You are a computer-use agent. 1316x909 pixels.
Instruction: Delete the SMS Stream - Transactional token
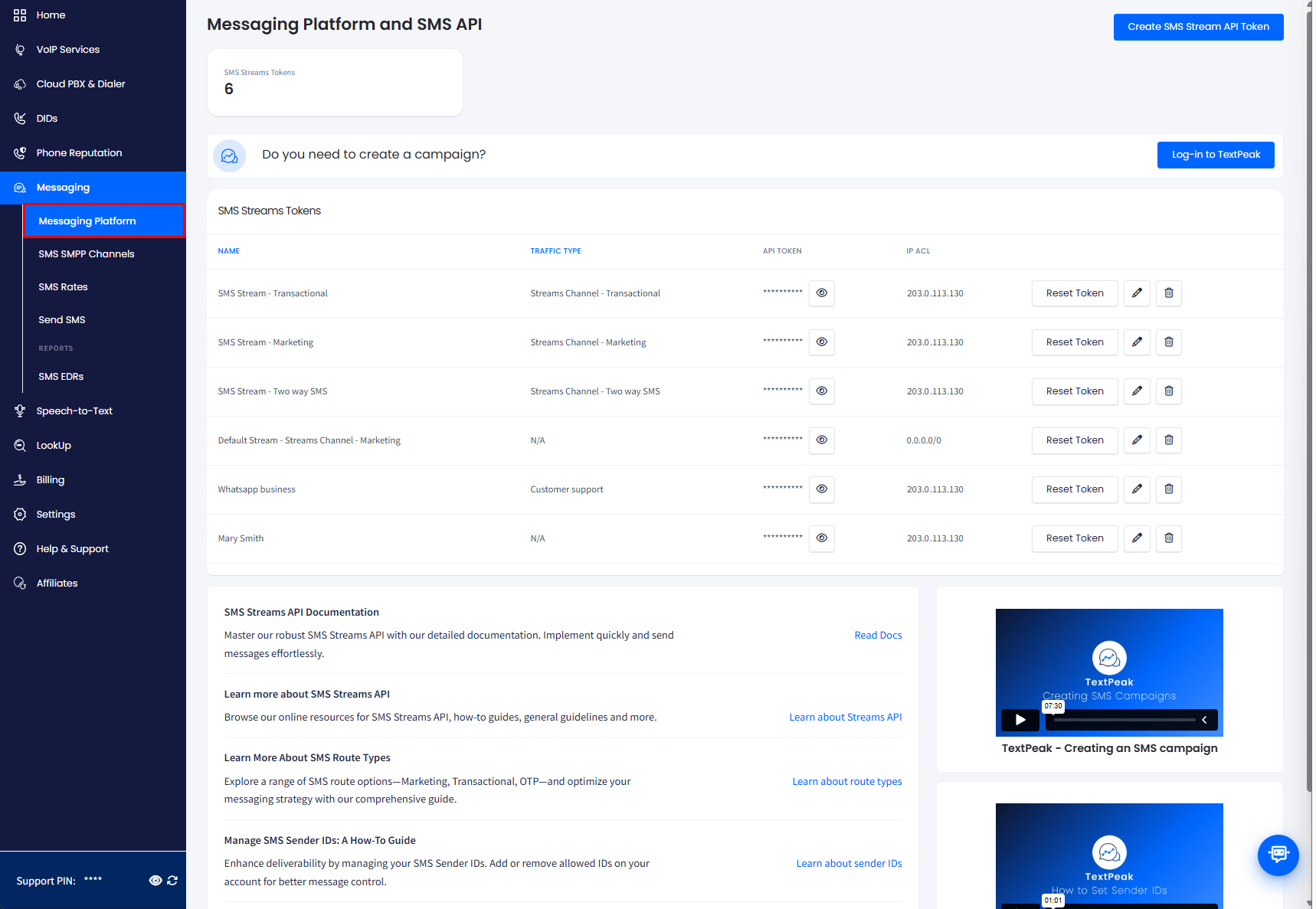(x=1169, y=293)
